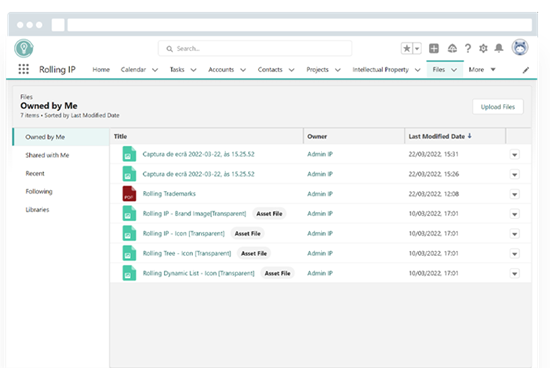Open Rolling Tree - Icon [Transparent] file

click(187, 253)
